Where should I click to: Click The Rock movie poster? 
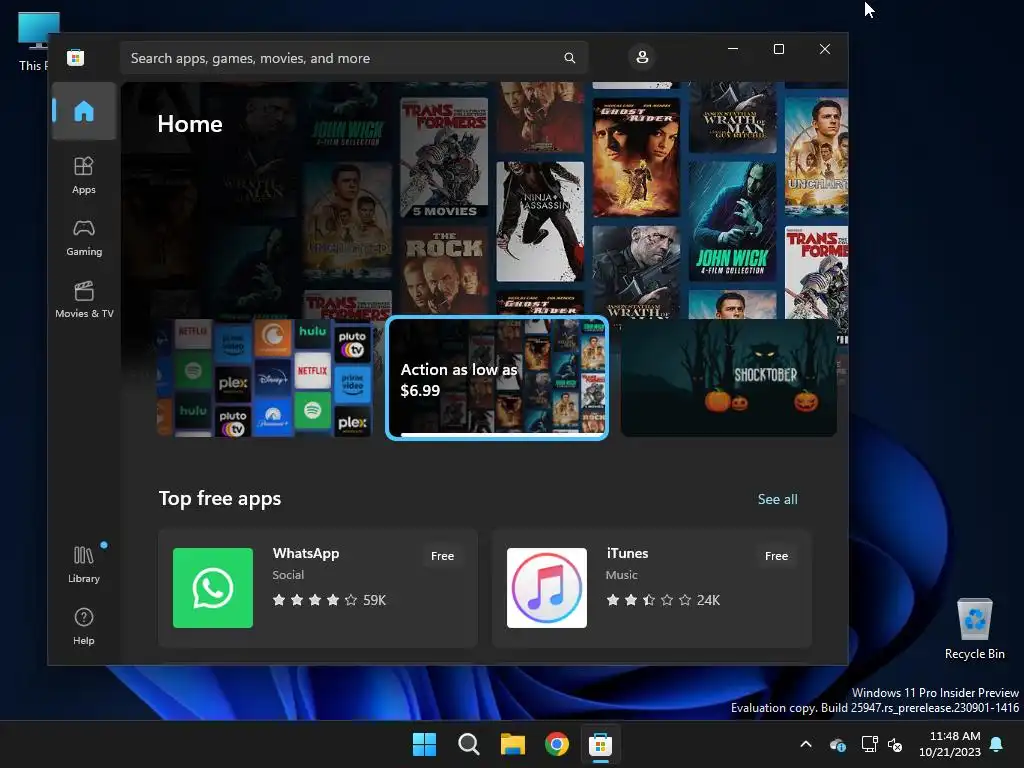(444, 270)
